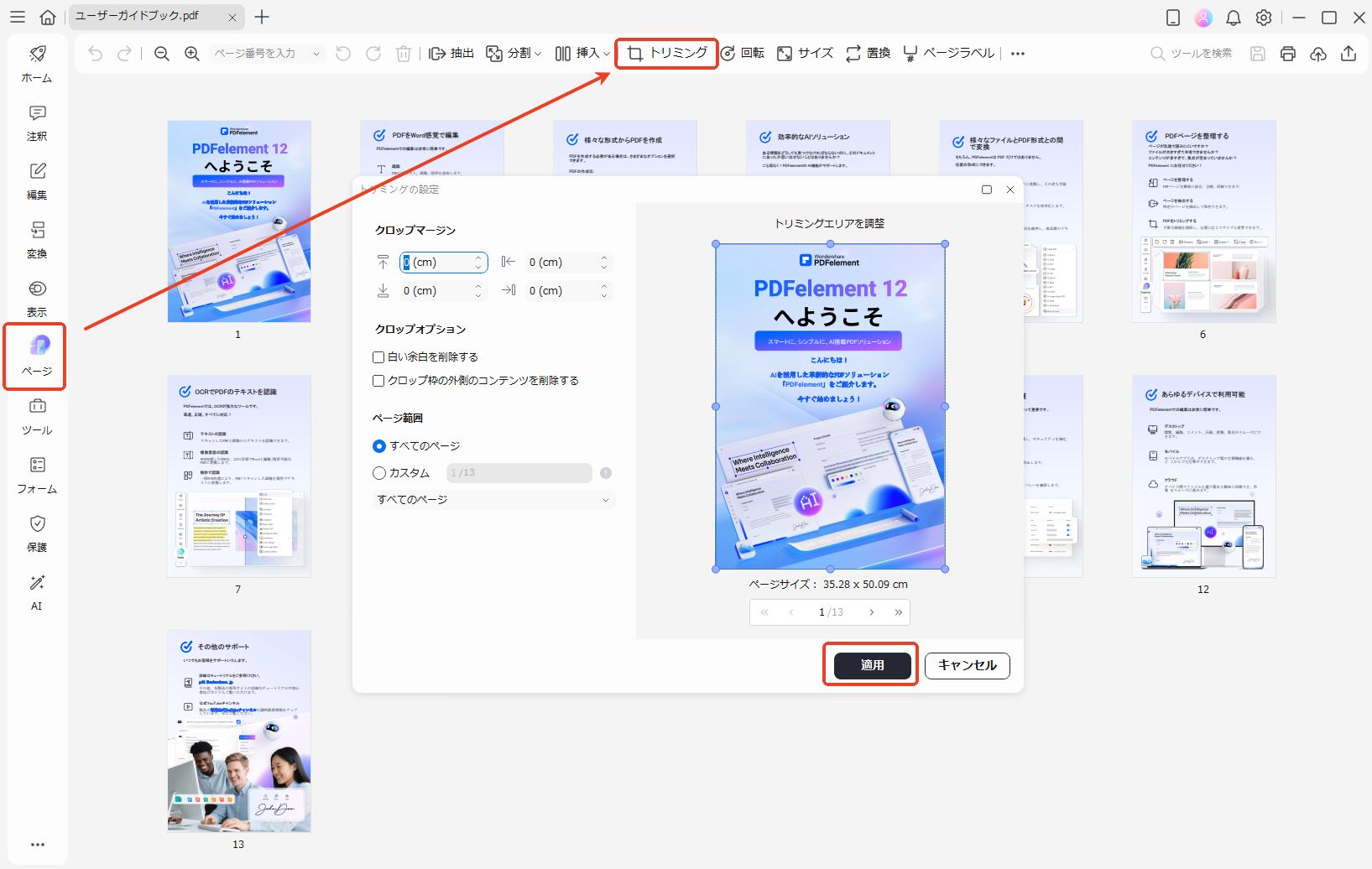The height and width of the screenshot is (869, 1372).
Task: Click the 適用 (Apply) button
Action: point(870,665)
